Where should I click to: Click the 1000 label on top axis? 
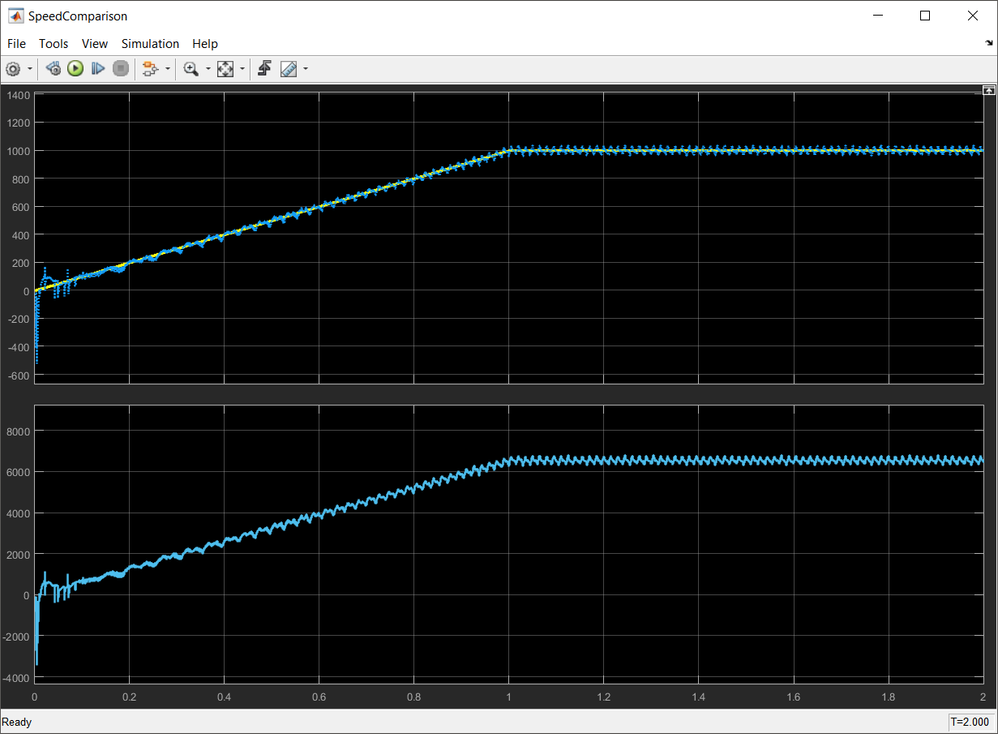click(18, 151)
